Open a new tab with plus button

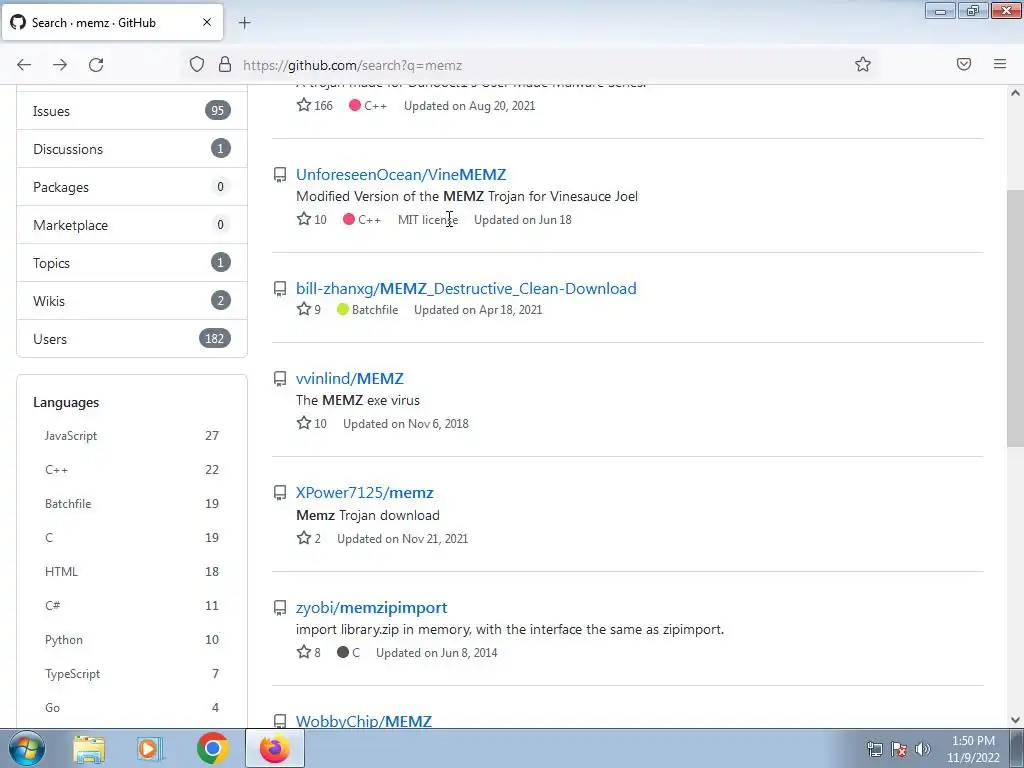(x=244, y=23)
